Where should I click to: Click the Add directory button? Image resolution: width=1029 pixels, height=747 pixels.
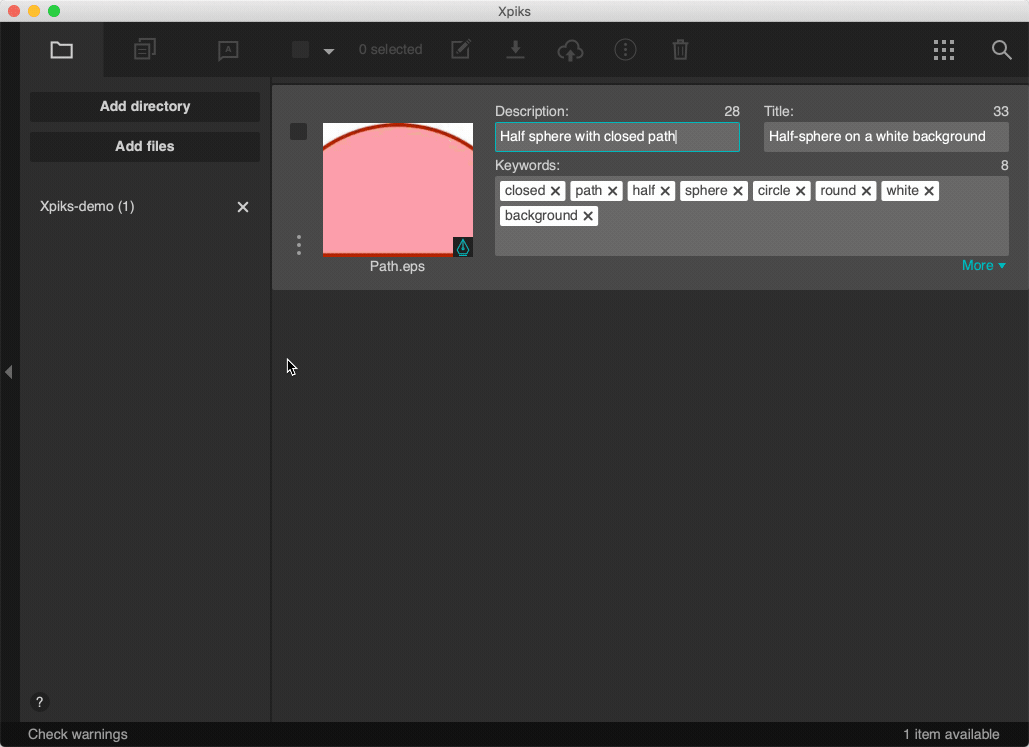coord(144,107)
